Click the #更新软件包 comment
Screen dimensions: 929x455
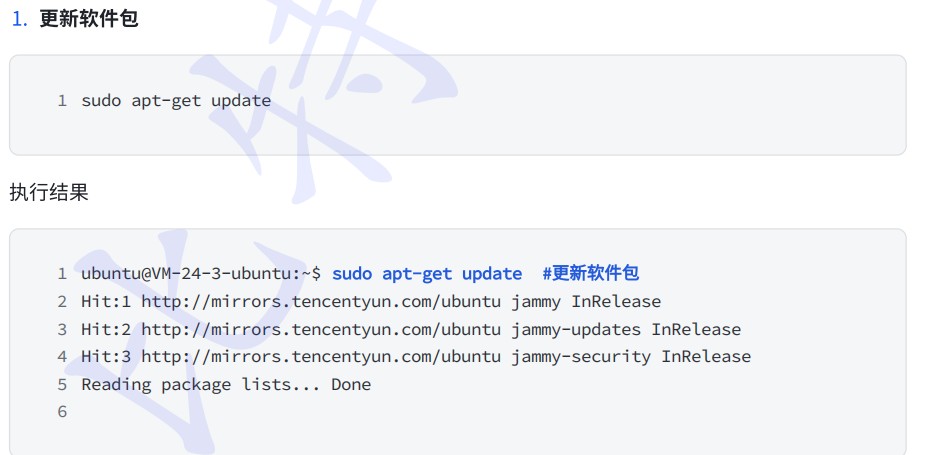(x=590, y=273)
